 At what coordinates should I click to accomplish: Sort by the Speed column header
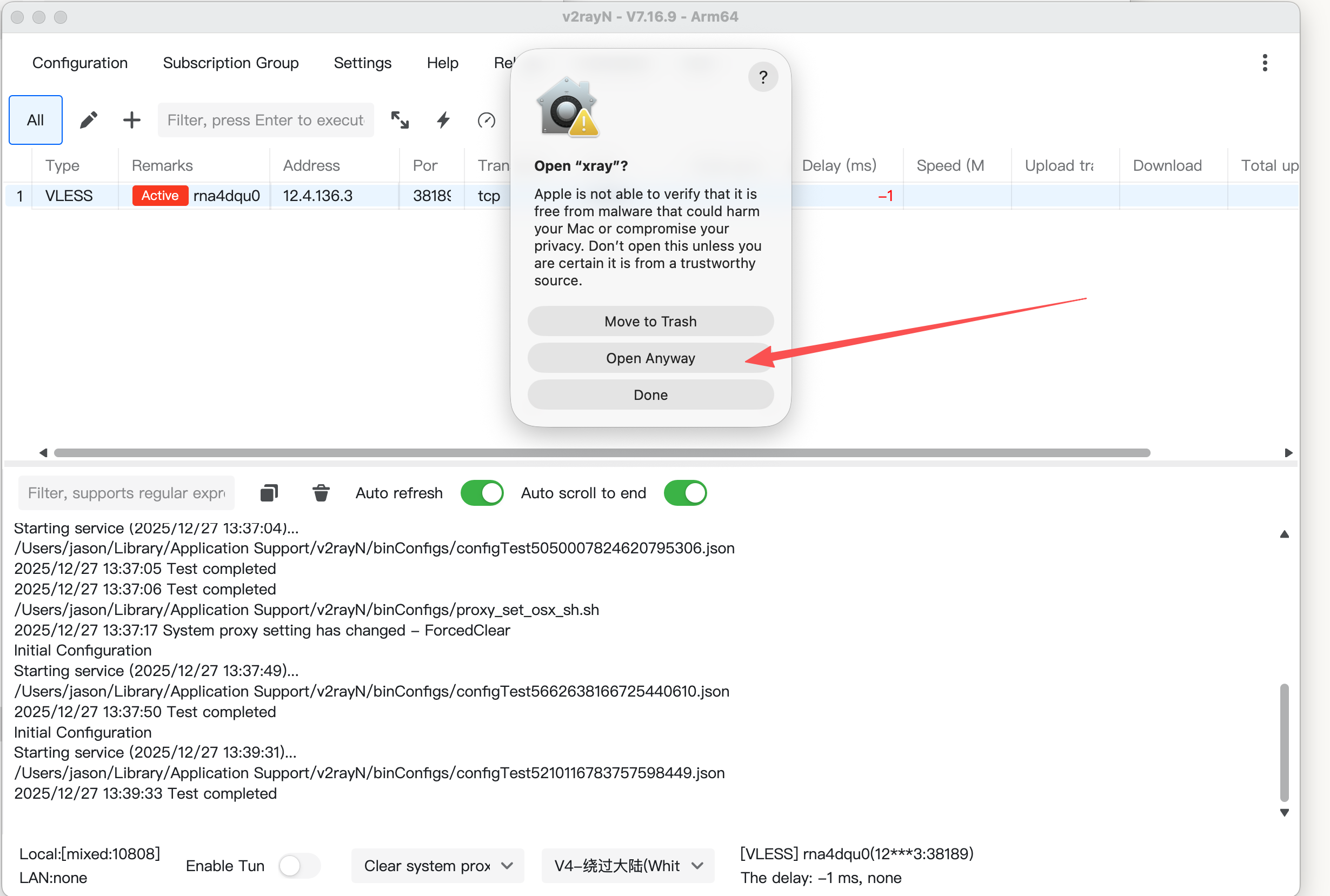957,165
